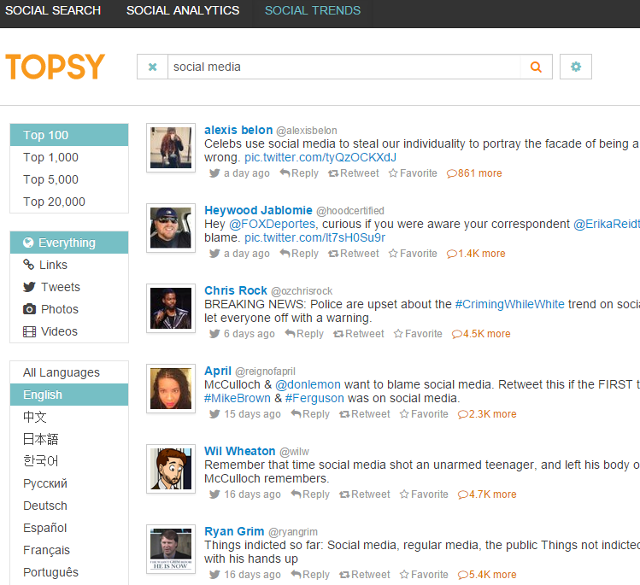
Task: Open Ryan Grim's avatar thumbnail
Action: [x=171, y=549]
